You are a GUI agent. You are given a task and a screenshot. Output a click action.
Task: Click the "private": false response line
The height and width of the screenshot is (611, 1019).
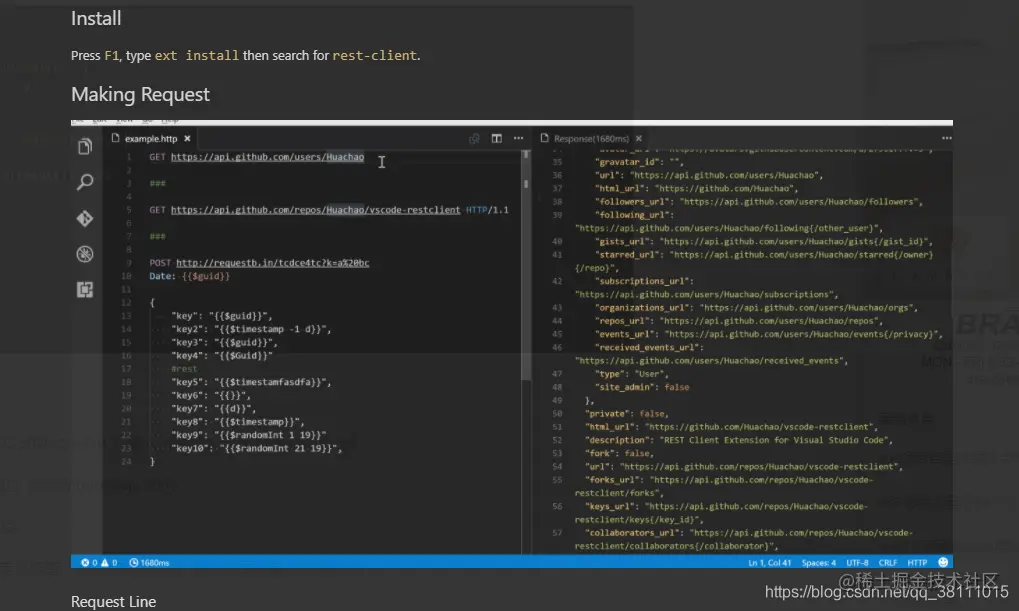[626, 413]
